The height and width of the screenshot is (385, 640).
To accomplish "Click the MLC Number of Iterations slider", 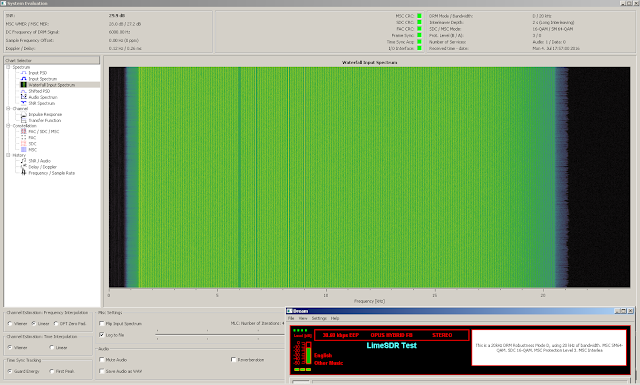I will (220, 335).
